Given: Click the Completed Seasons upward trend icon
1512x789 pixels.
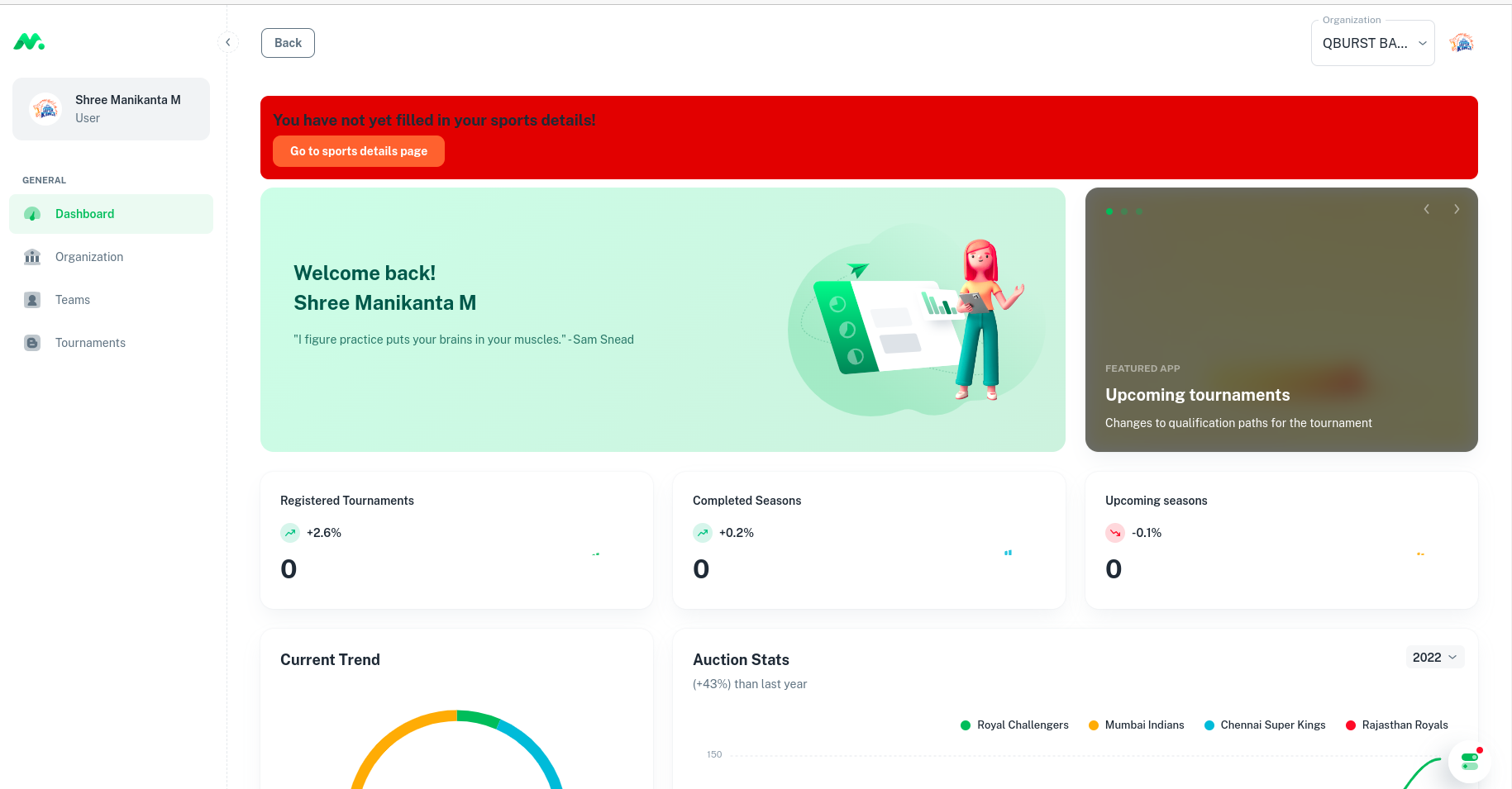Looking at the screenshot, I should click(703, 533).
